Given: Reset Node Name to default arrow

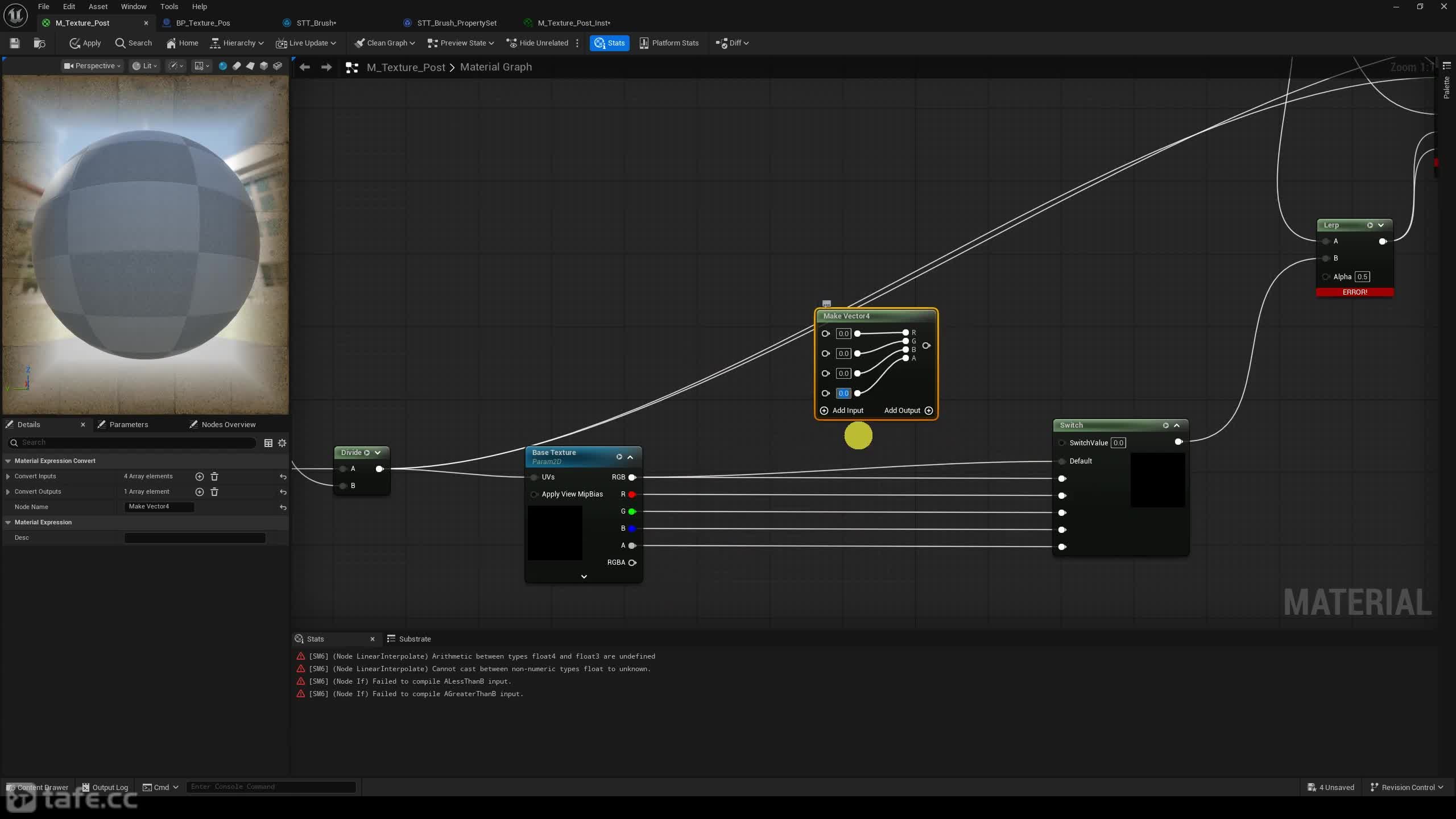Looking at the screenshot, I should tap(283, 507).
